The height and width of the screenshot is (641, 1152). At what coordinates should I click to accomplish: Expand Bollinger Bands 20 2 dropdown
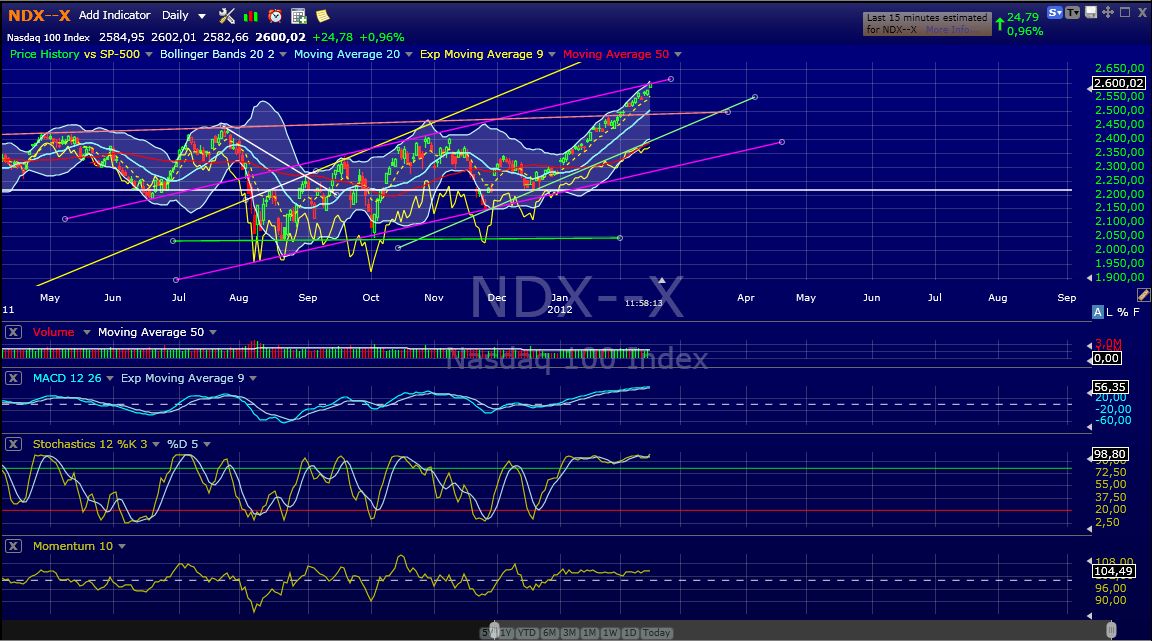[283, 54]
